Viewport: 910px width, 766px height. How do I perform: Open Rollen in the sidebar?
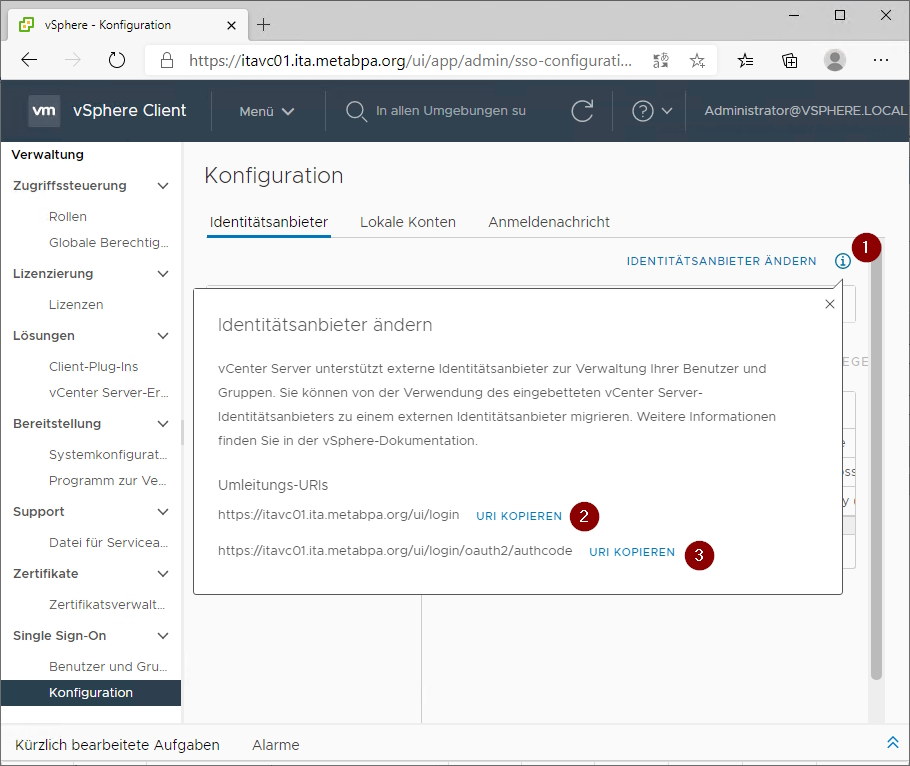coord(68,216)
